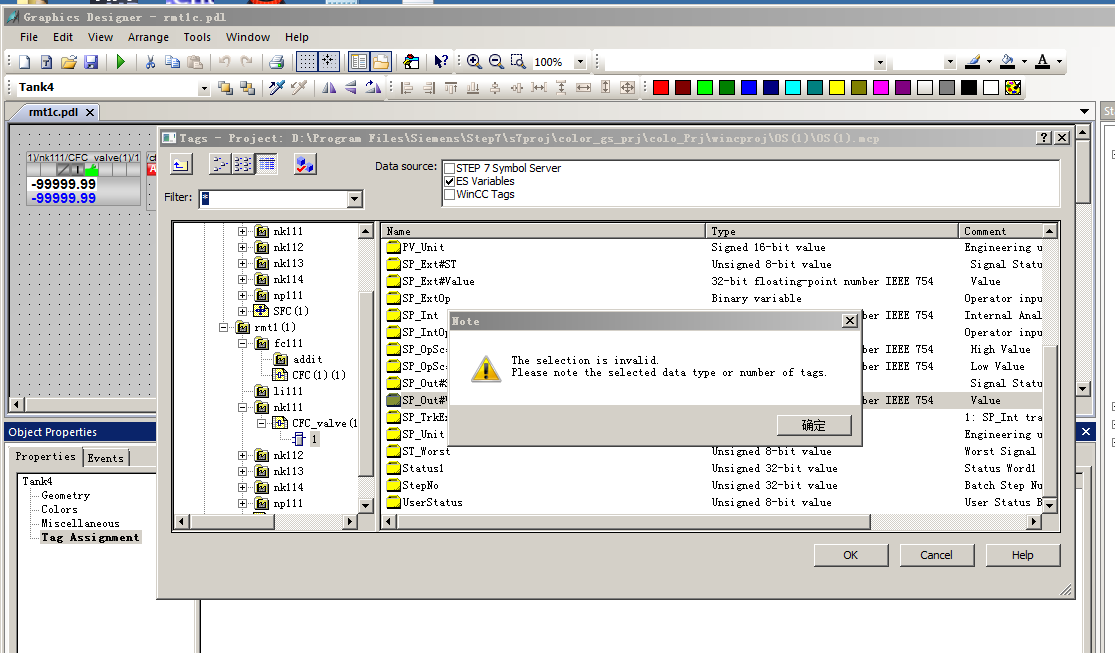Enable the STEP 7 Symbol Server checkbox
Screen dimensions: 1115x653
click(x=449, y=169)
